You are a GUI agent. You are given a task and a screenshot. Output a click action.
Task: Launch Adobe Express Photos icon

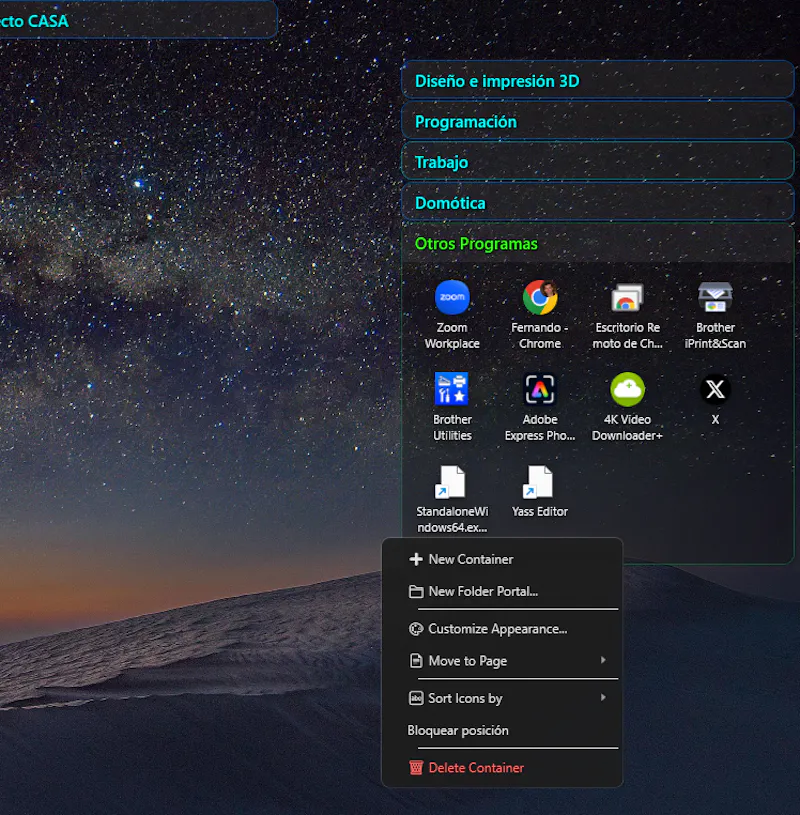(540, 407)
